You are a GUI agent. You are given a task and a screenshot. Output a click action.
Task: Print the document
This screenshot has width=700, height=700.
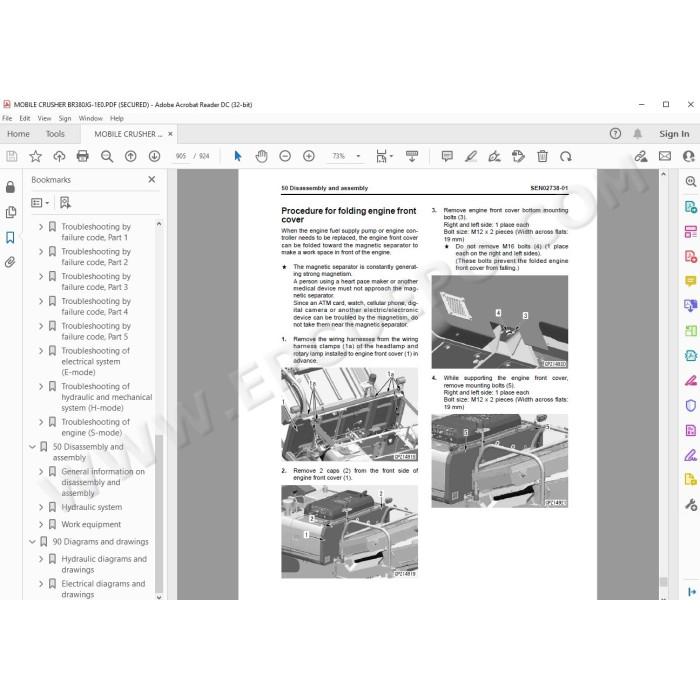[x=83, y=156]
